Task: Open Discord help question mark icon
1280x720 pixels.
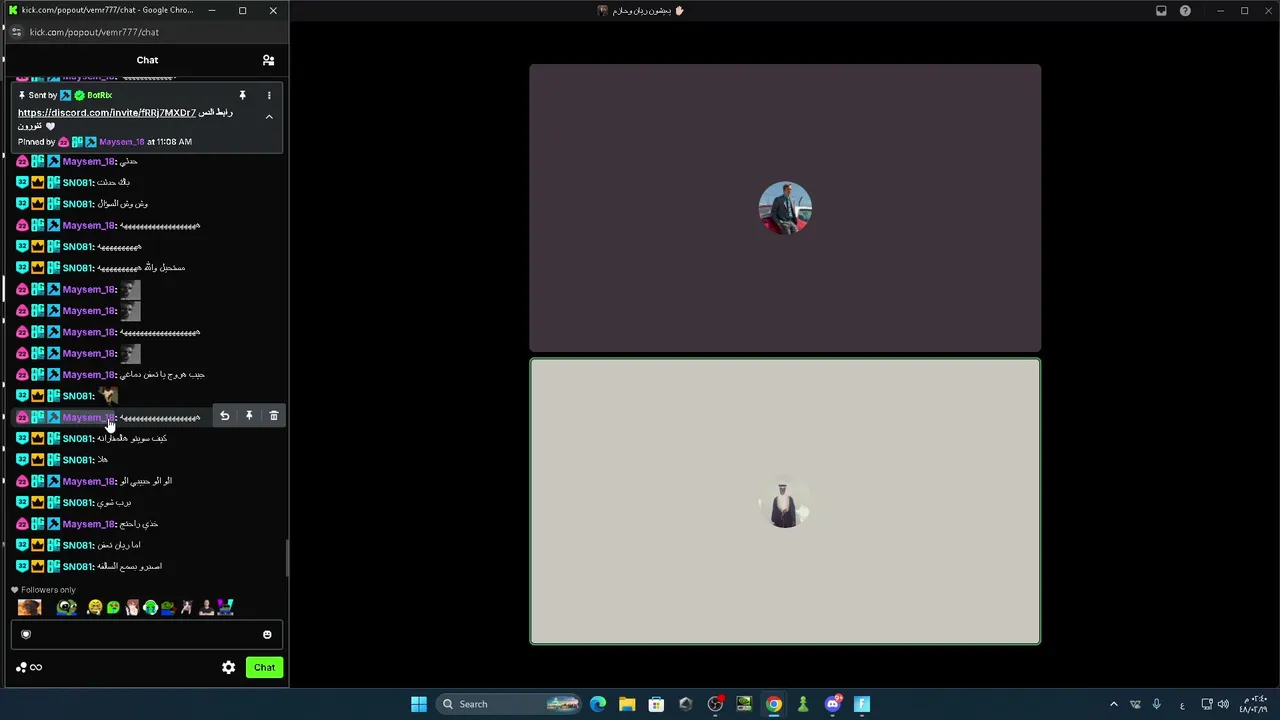Action: [x=1185, y=11]
